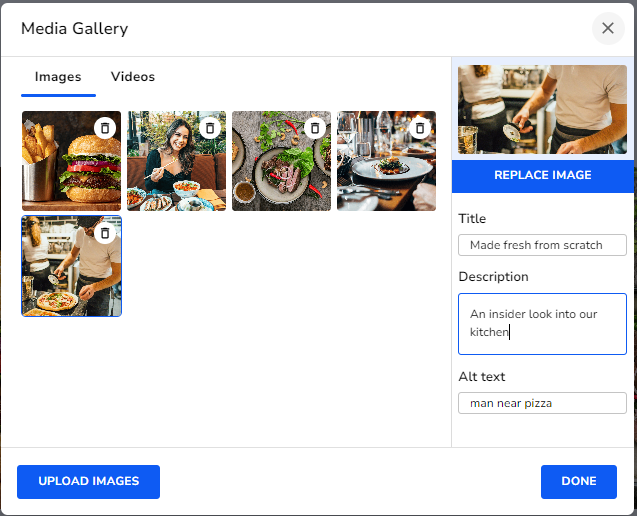Switch to the Videos tab

pos(133,77)
